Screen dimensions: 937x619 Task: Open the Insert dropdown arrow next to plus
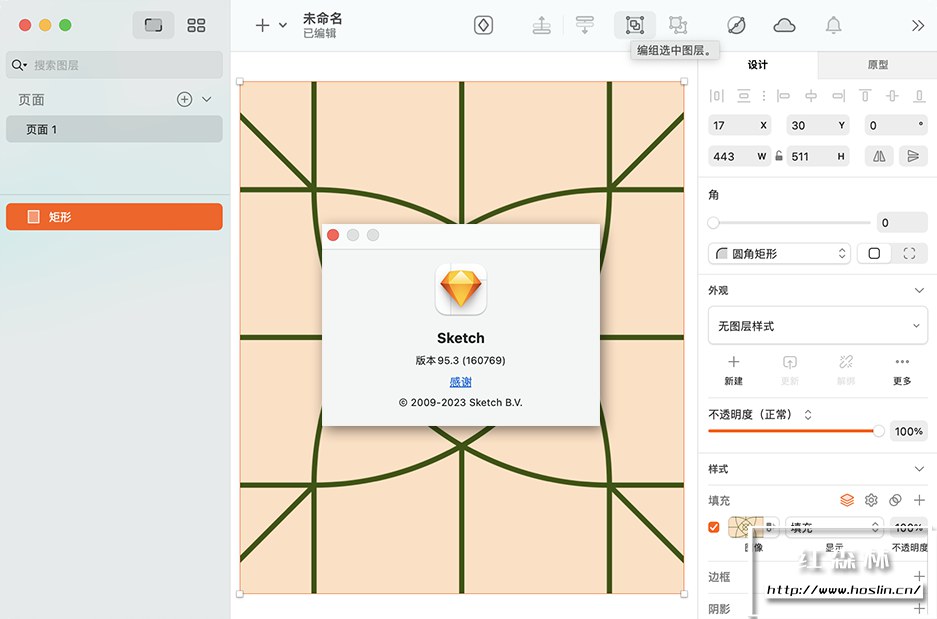point(283,25)
